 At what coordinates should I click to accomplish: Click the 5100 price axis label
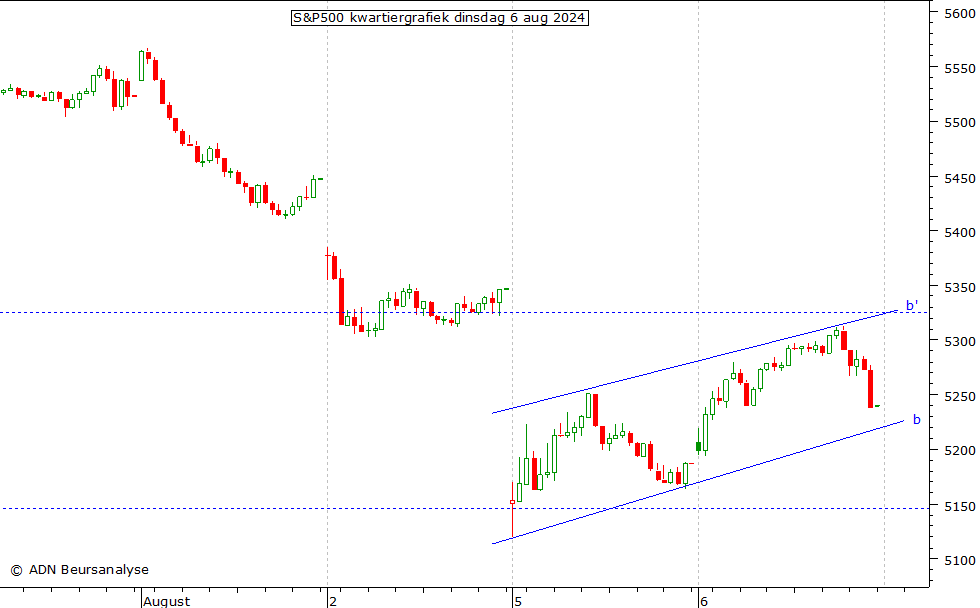pyautogui.click(x=960, y=561)
